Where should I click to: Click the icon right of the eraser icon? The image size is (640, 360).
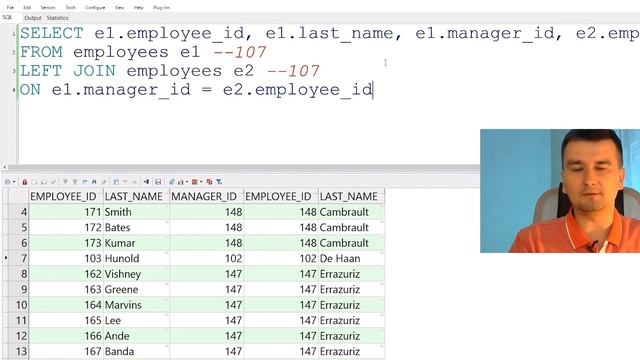pyautogui.click(x=116, y=182)
